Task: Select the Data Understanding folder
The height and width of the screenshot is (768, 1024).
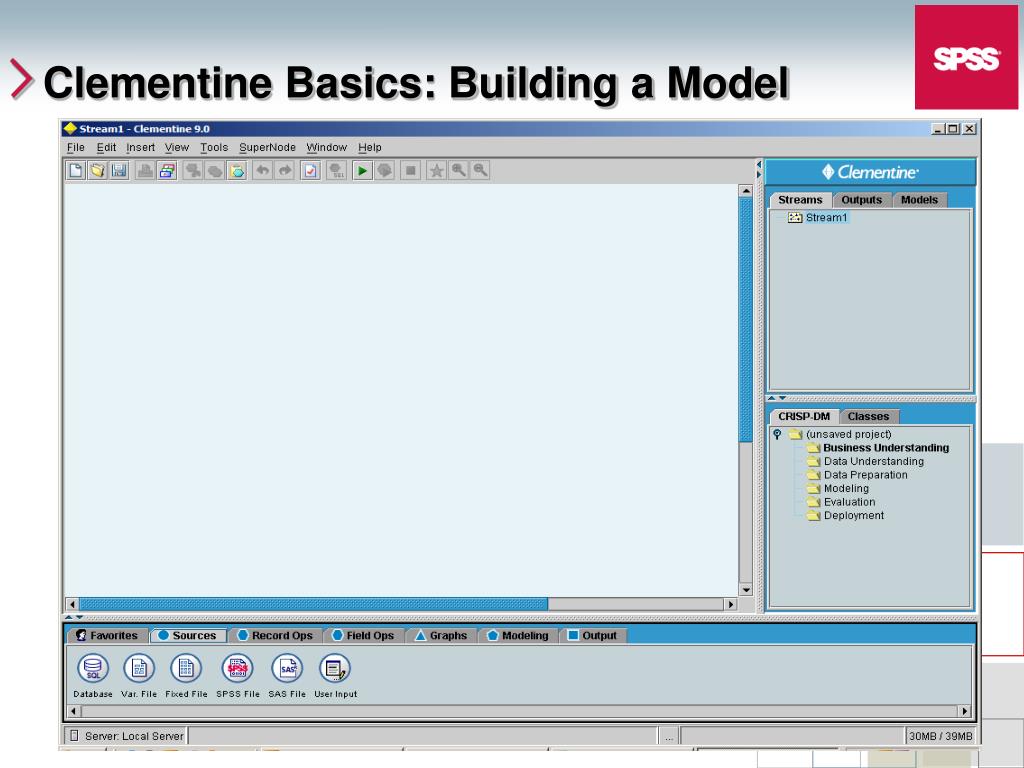Action: pos(865,462)
